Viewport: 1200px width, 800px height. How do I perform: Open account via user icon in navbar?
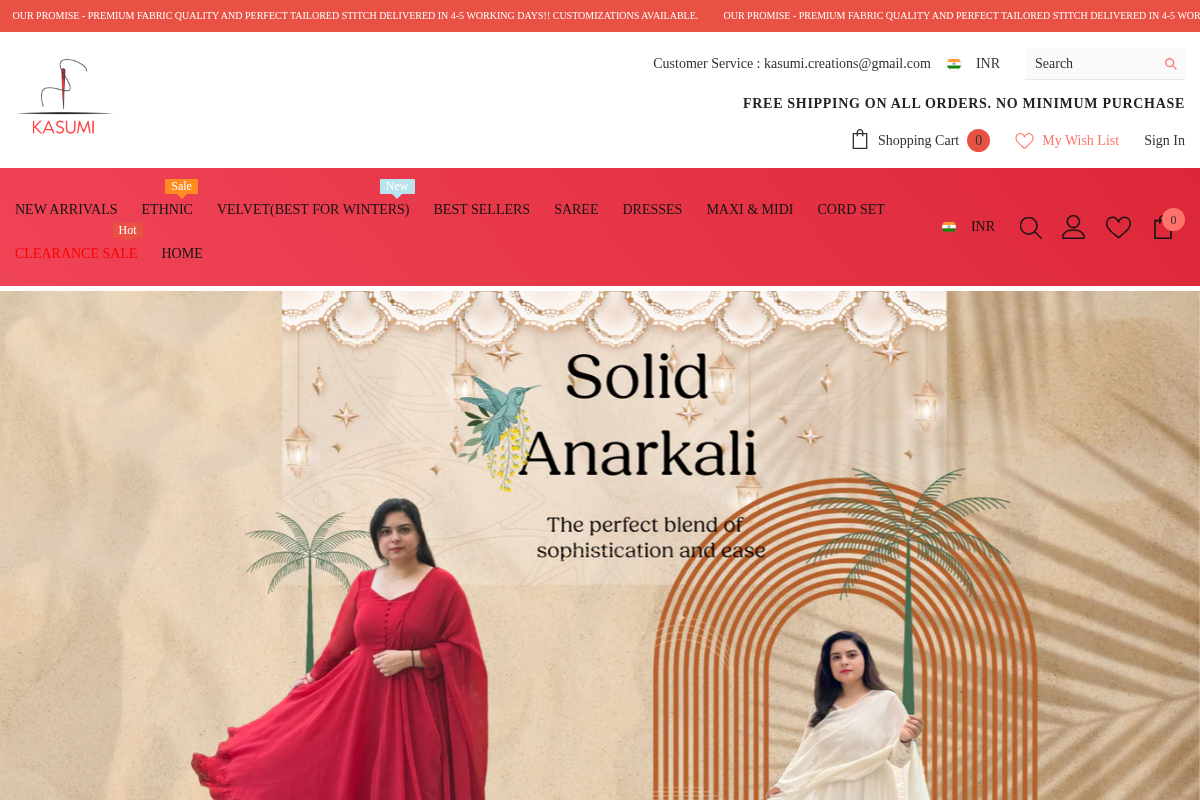1073,227
